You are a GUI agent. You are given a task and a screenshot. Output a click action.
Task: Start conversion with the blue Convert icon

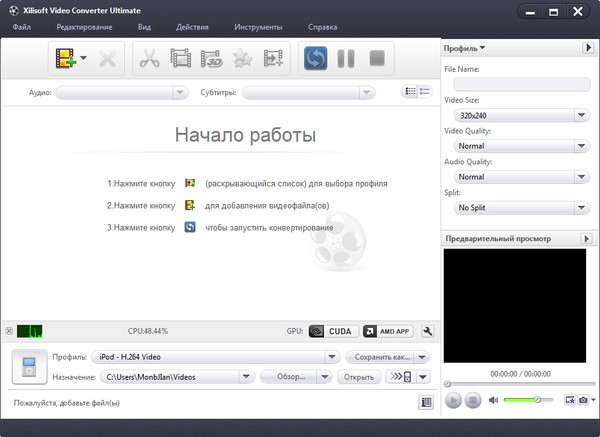coord(316,59)
